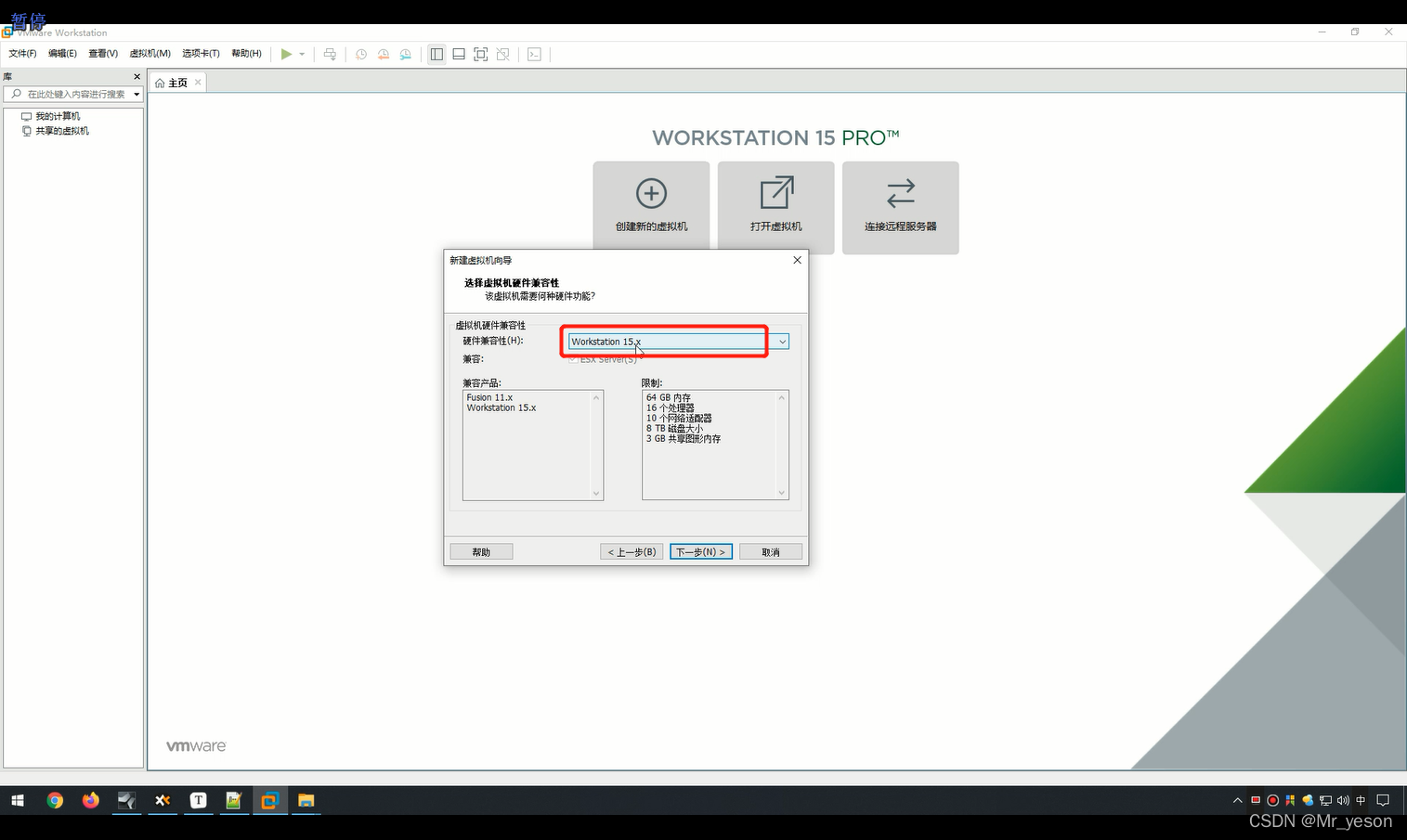1407x840 pixels.
Task: Open Firefox from the taskbar
Action: pos(90,800)
